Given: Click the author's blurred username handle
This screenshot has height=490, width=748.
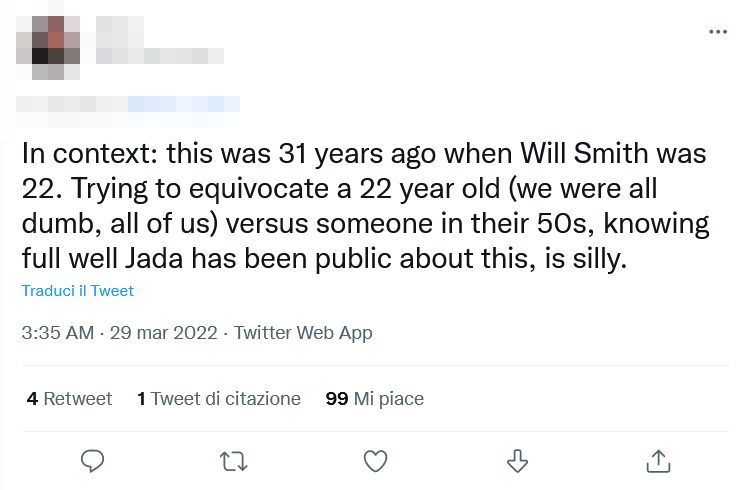Looking at the screenshot, I should click(130, 103).
